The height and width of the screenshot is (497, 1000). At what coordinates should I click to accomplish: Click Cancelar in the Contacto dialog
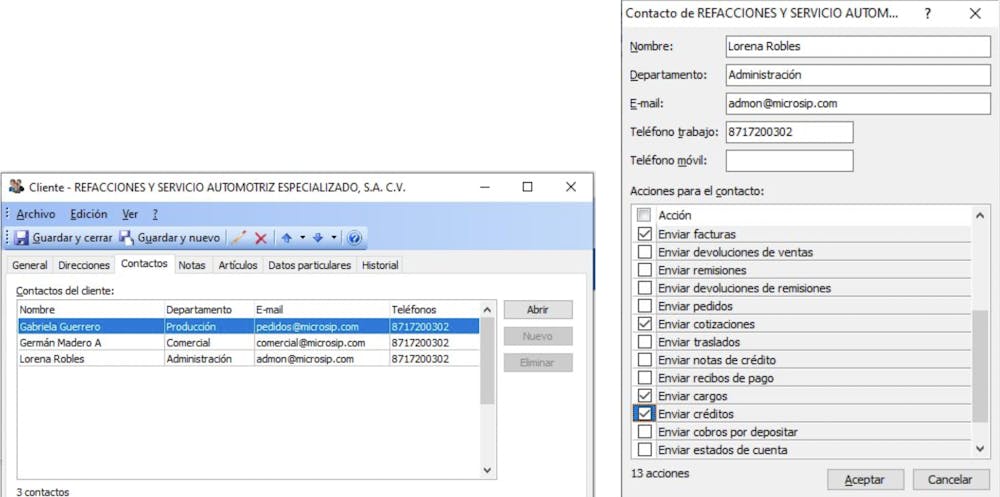click(x=950, y=480)
